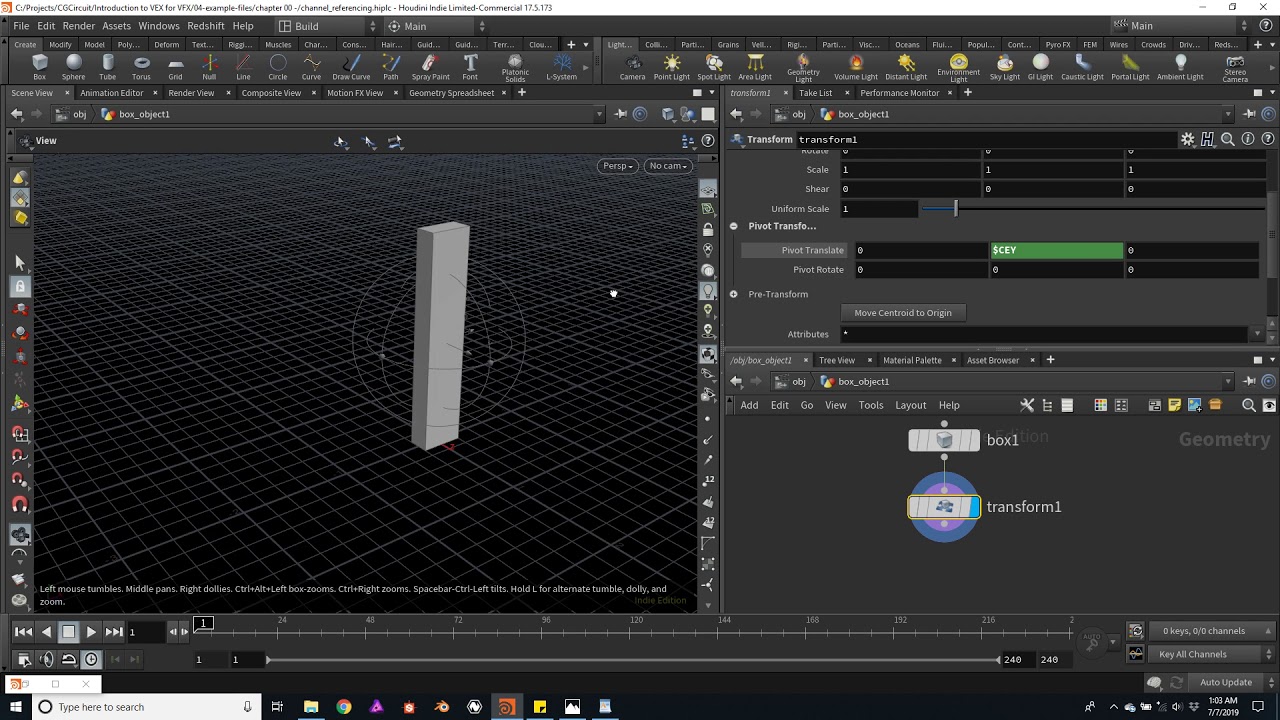Add a Point Light
The height and width of the screenshot is (720, 1280).
pos(672,67)
